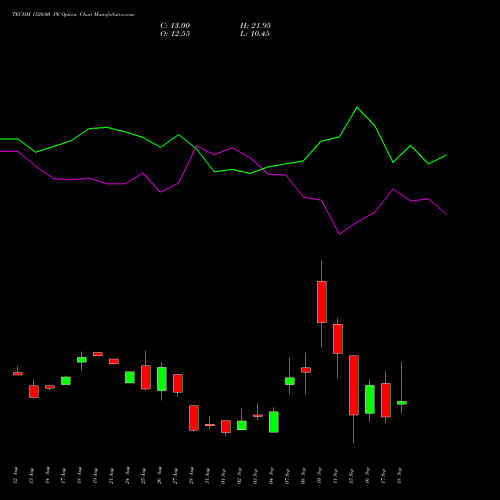Screen dimensions: 500x500
Task: Click the '12 Aug' date label on the axis
Action: pos(15,475)
